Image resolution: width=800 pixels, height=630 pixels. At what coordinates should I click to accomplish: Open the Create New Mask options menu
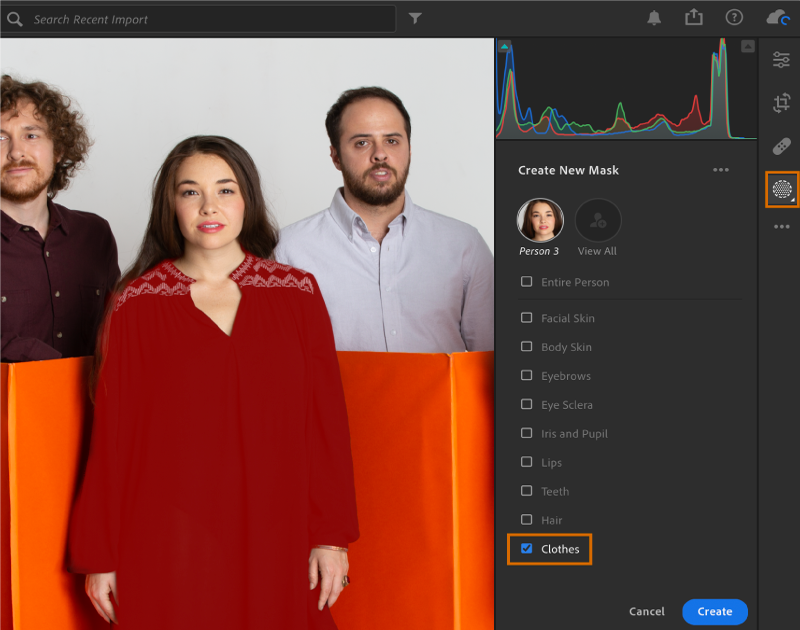pos(721,170)
